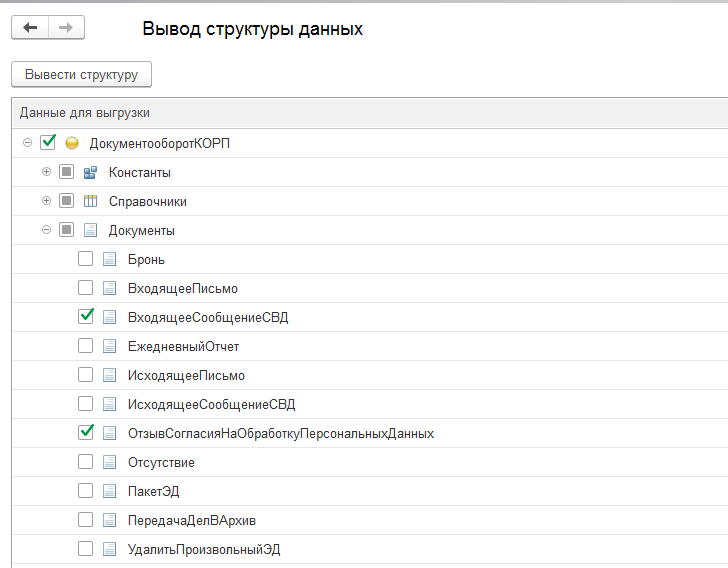Click the document icon next to Бронь
The image size is (728, 568).
(x=109, y=259)
